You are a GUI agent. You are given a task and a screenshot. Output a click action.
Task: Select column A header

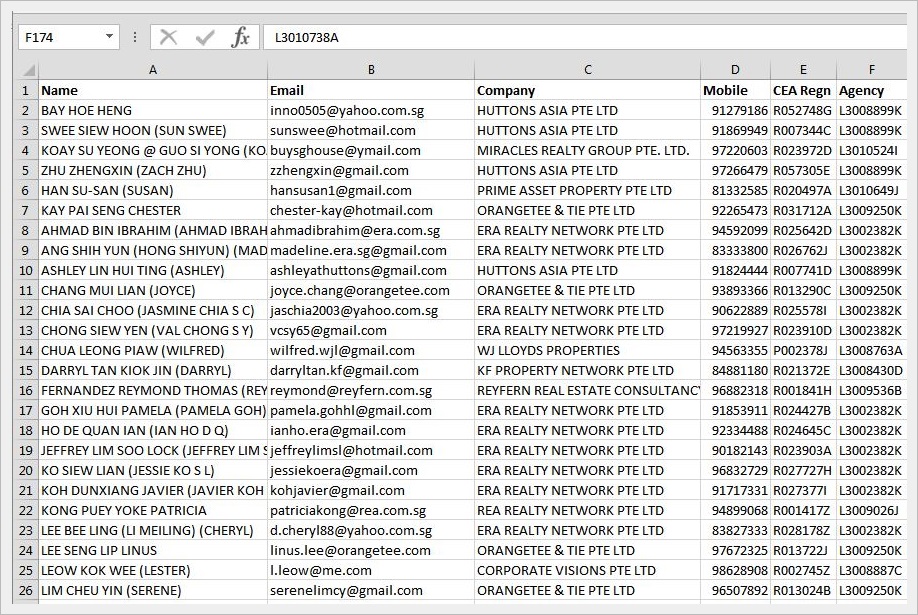(152, 70)
